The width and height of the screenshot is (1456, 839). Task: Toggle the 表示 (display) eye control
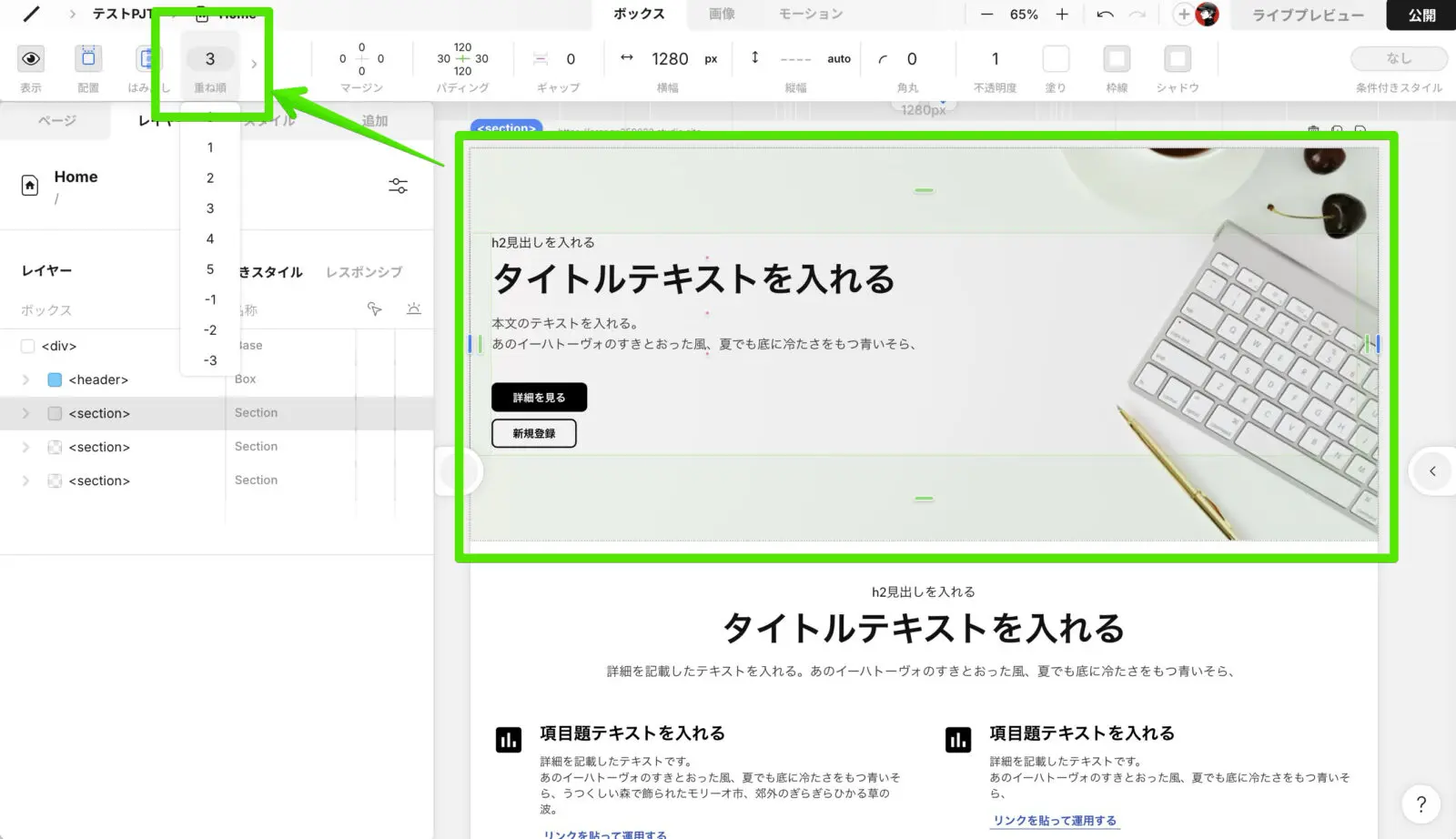pos(31,57)
